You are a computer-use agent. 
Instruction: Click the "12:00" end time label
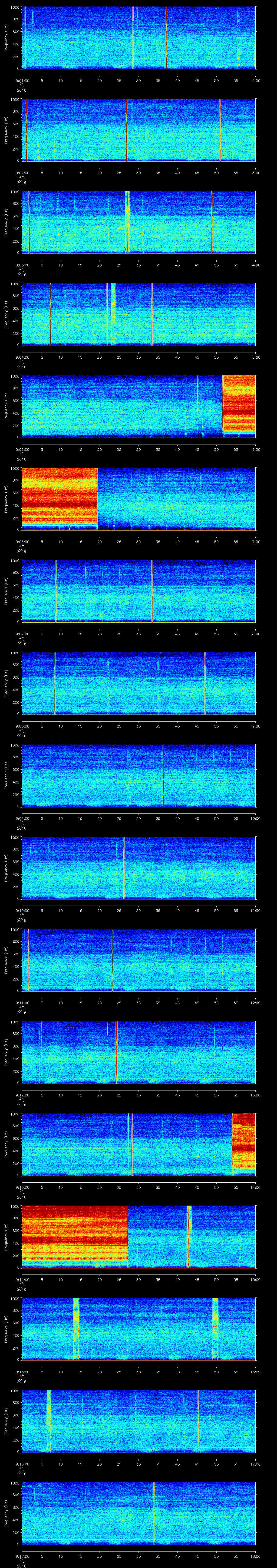point(255,1003)
